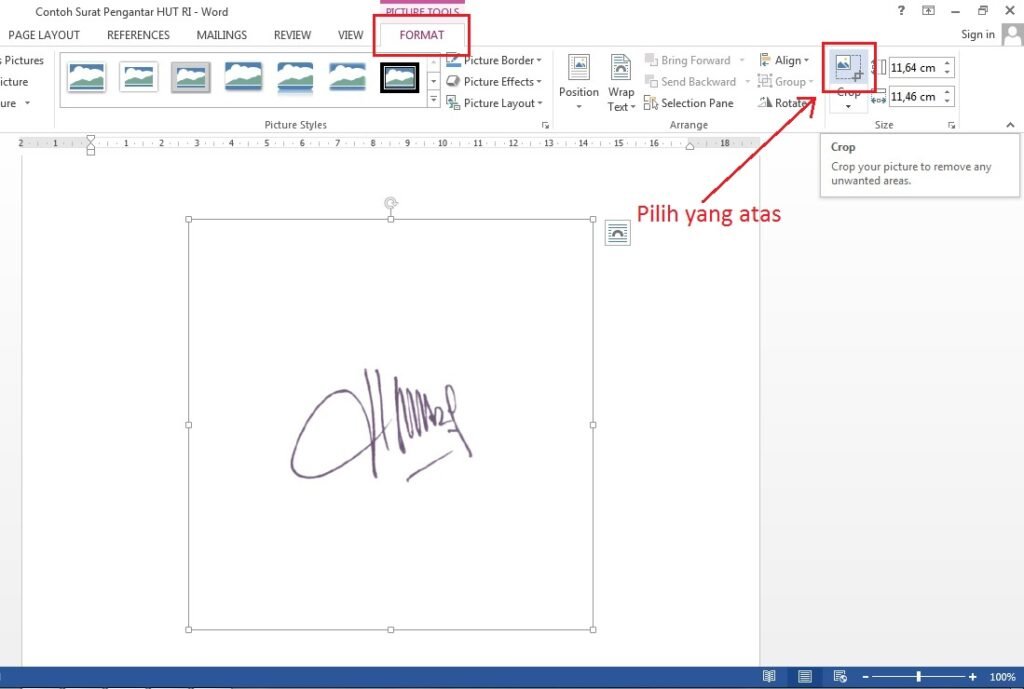Click the Crop picture icon
Screen dimensions: 1024x689
[848, 68]
